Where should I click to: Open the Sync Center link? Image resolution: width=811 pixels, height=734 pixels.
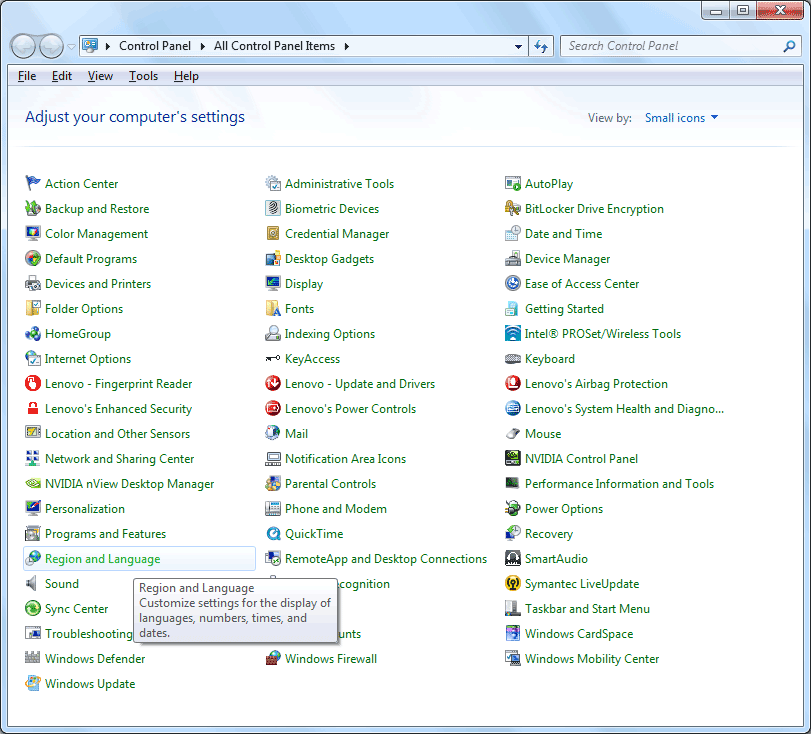(77, 609)
